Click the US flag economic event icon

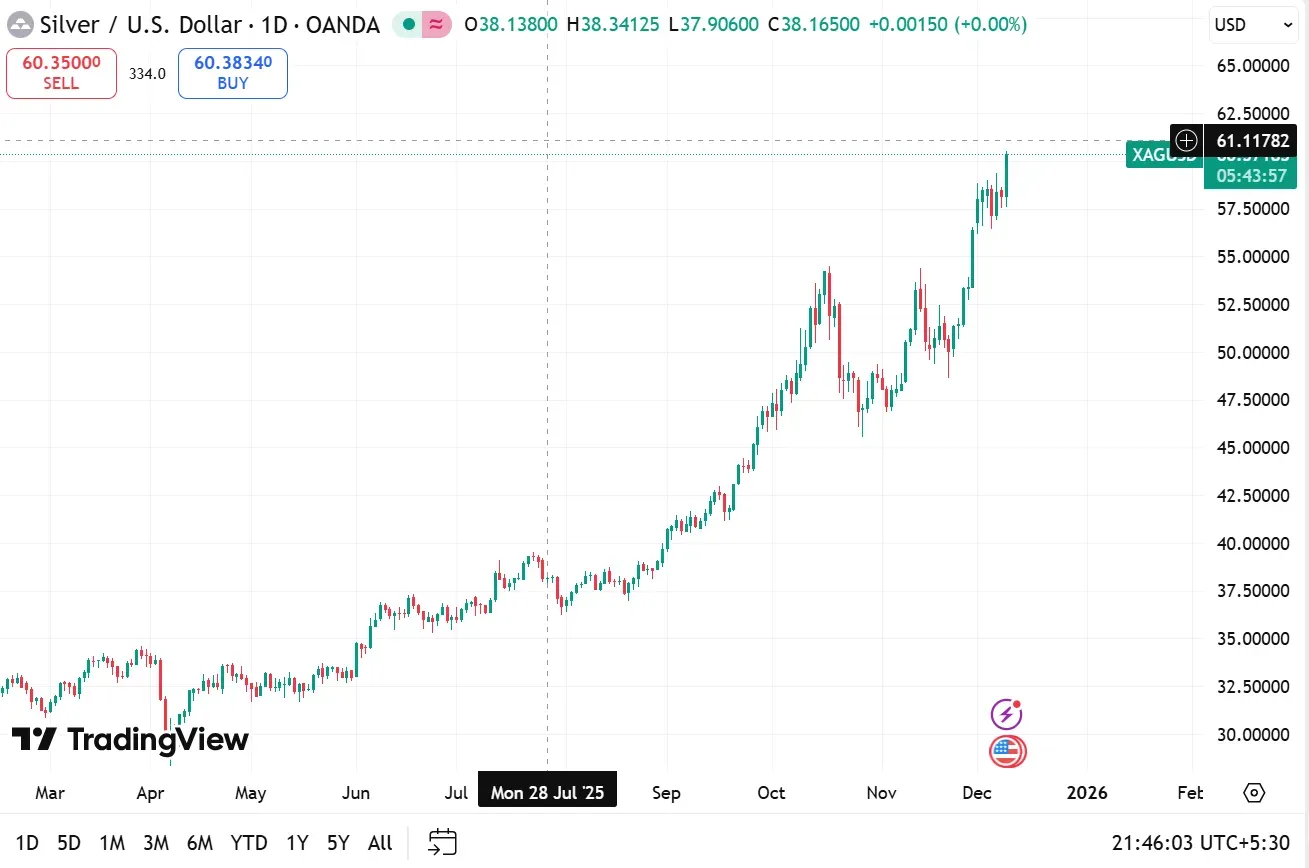1007,751
